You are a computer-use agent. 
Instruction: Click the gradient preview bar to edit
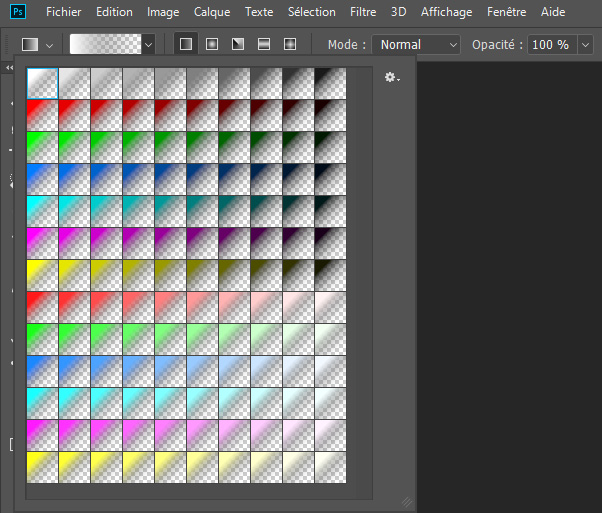point(106,45)
